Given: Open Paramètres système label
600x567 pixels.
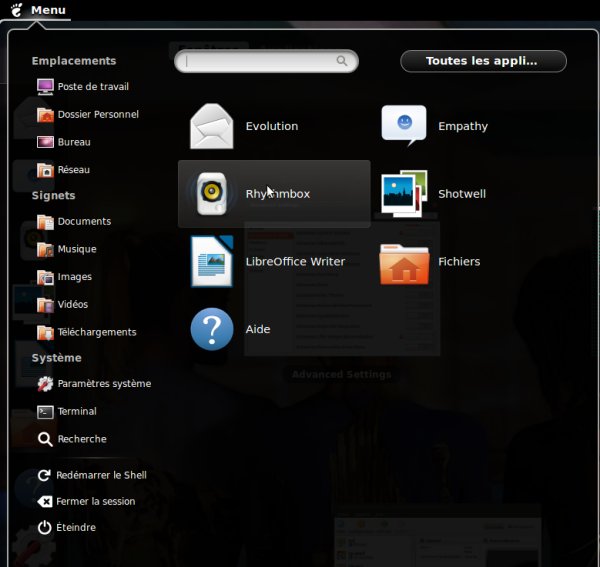Looking at the screenshot, I should [x=104, y=384].
